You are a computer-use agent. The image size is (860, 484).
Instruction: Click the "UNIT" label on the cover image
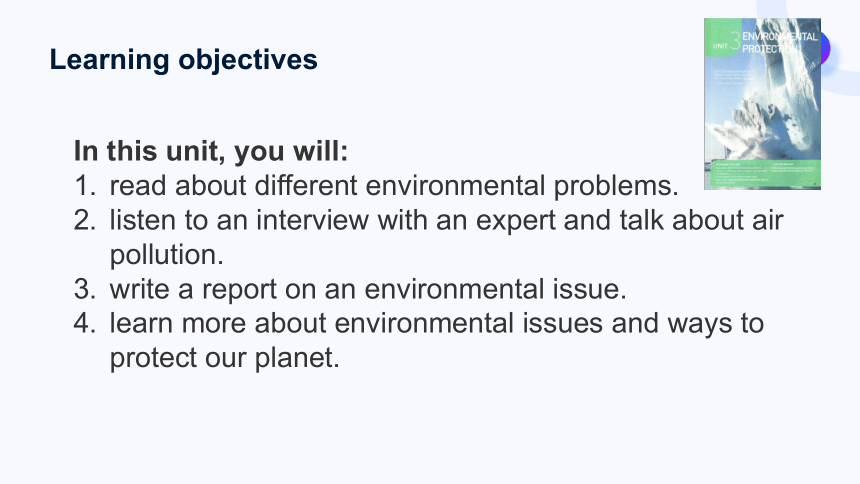click(720, 46)
